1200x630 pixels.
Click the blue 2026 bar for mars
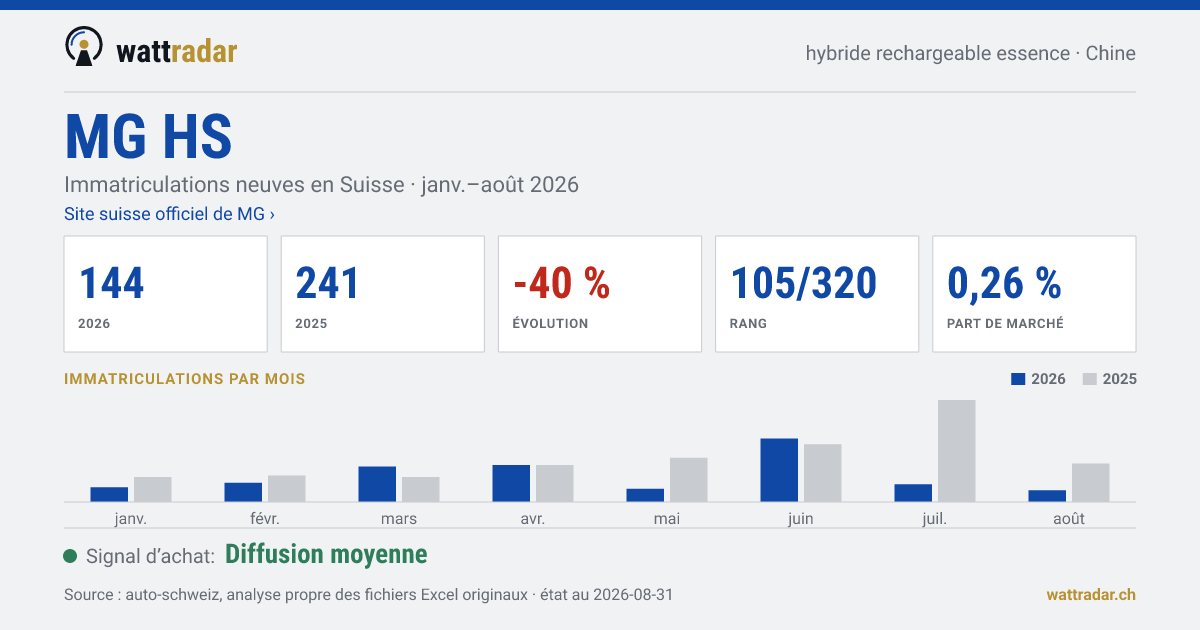coord(377,484)
